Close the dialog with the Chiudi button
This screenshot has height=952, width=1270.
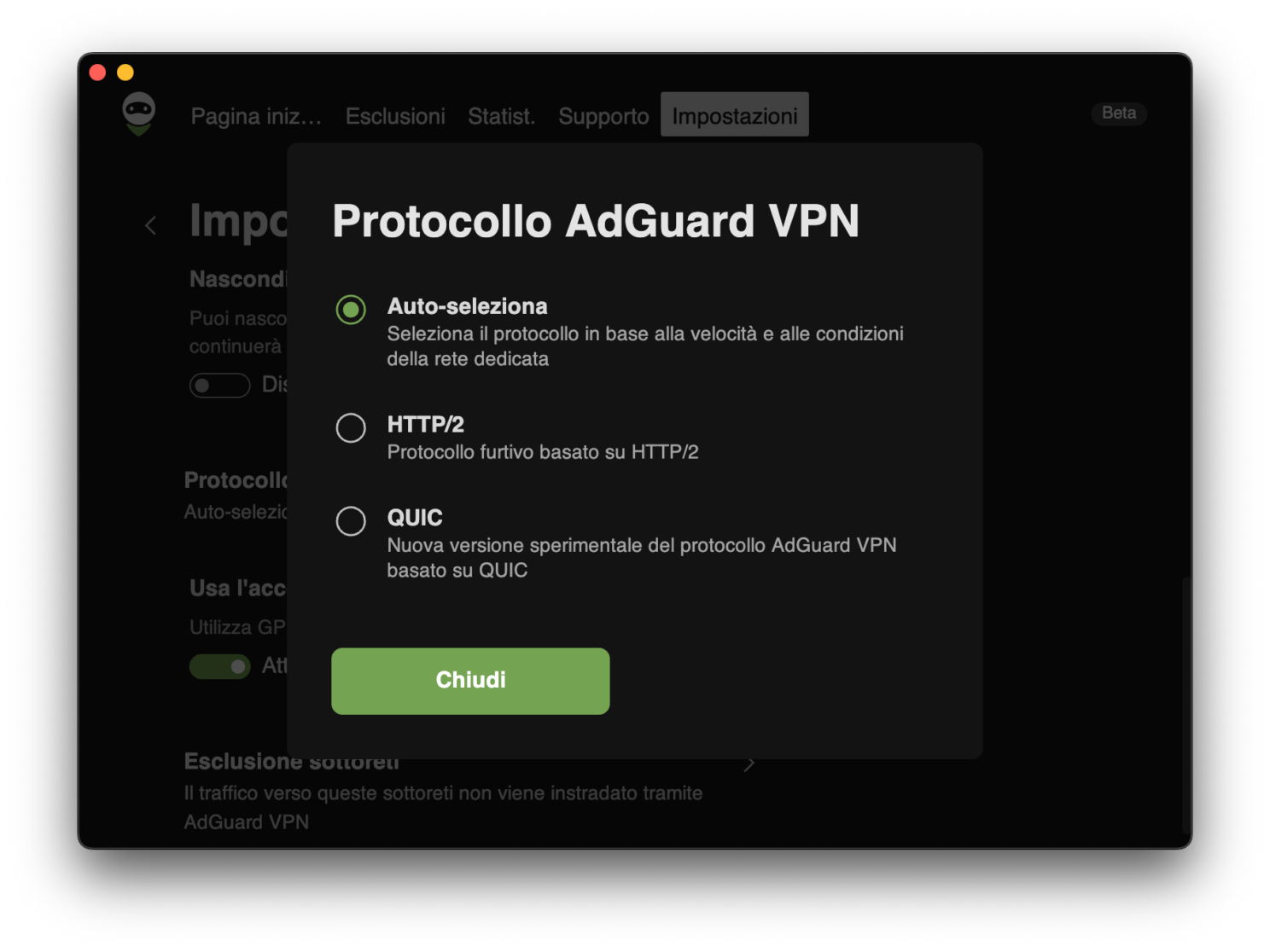point(469,680)
